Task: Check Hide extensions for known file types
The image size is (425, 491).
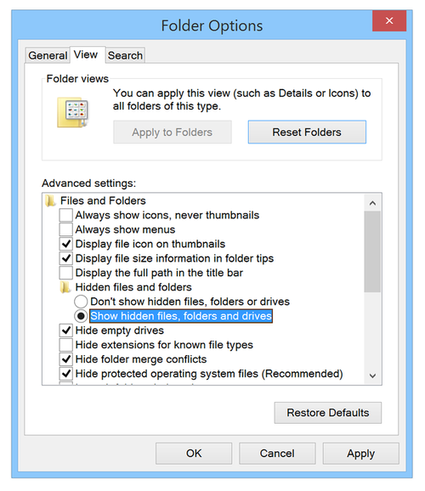Action: pos(66,345)
